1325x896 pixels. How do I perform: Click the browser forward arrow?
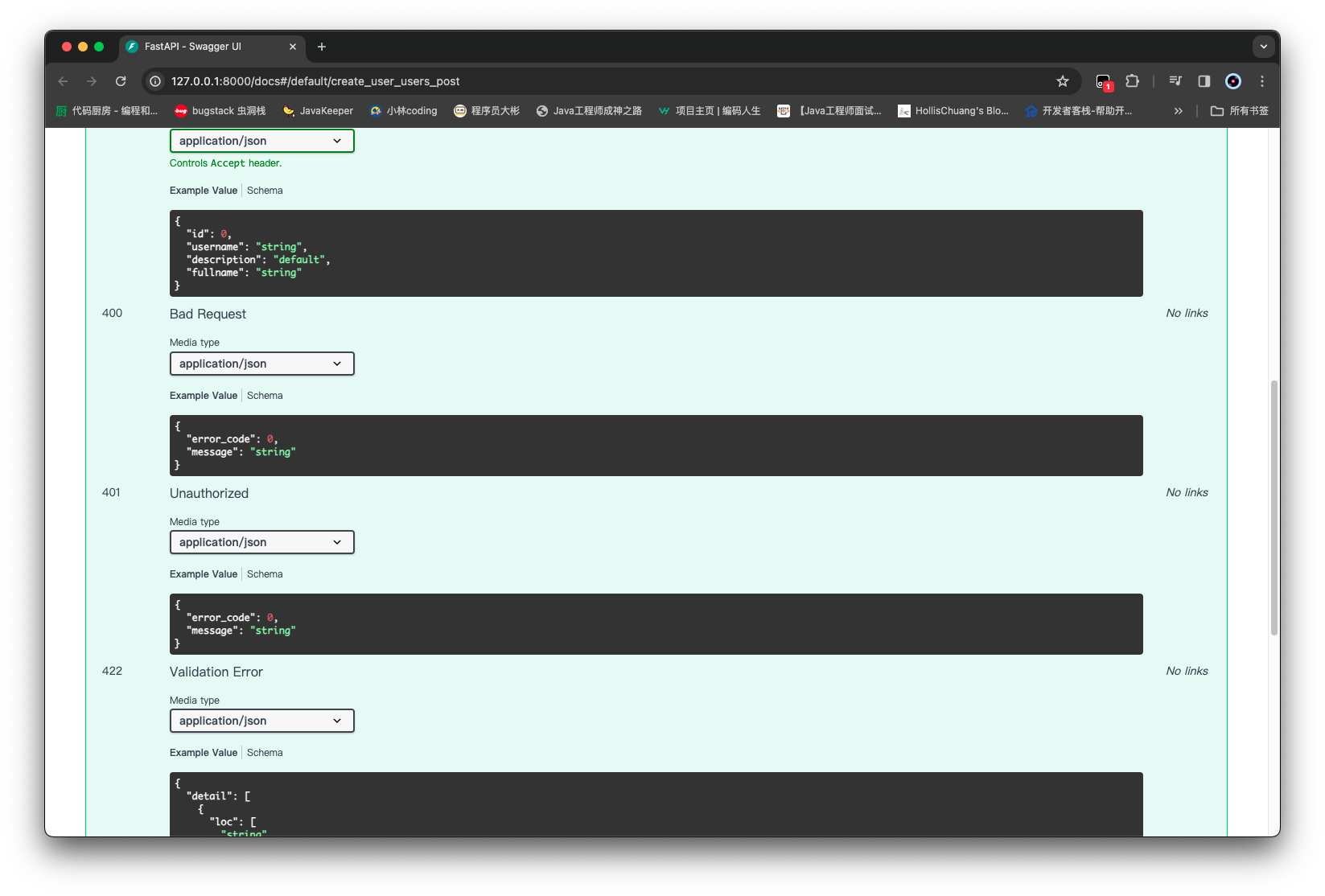pos(92,81)
